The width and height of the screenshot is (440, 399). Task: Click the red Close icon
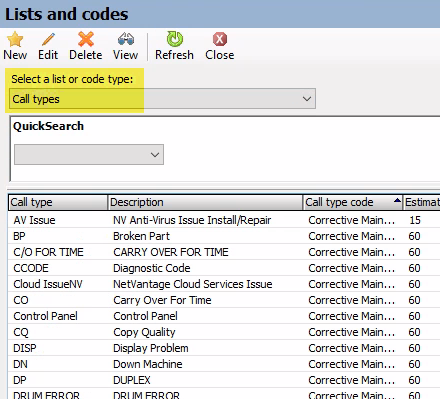pos(220,39)
